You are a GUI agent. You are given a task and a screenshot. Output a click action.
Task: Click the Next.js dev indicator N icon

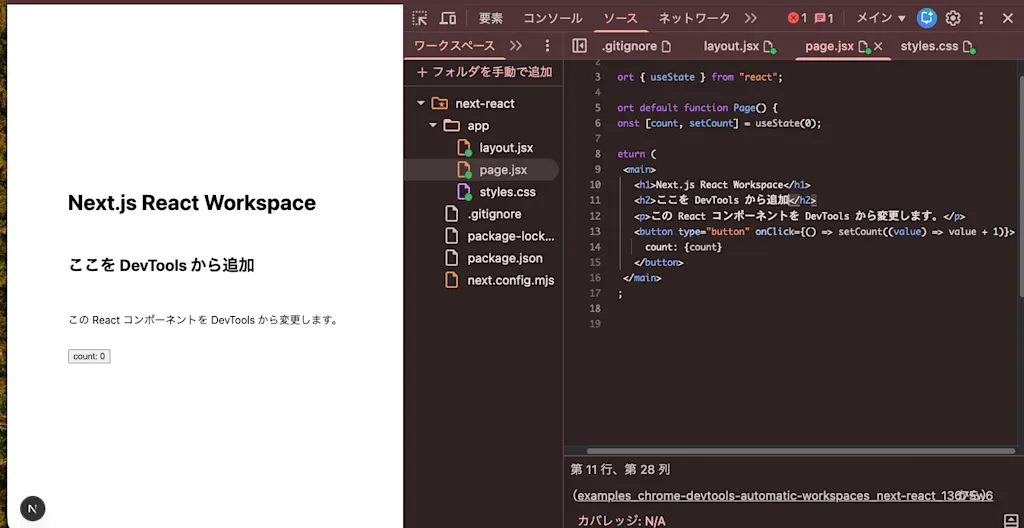point(33,508)
